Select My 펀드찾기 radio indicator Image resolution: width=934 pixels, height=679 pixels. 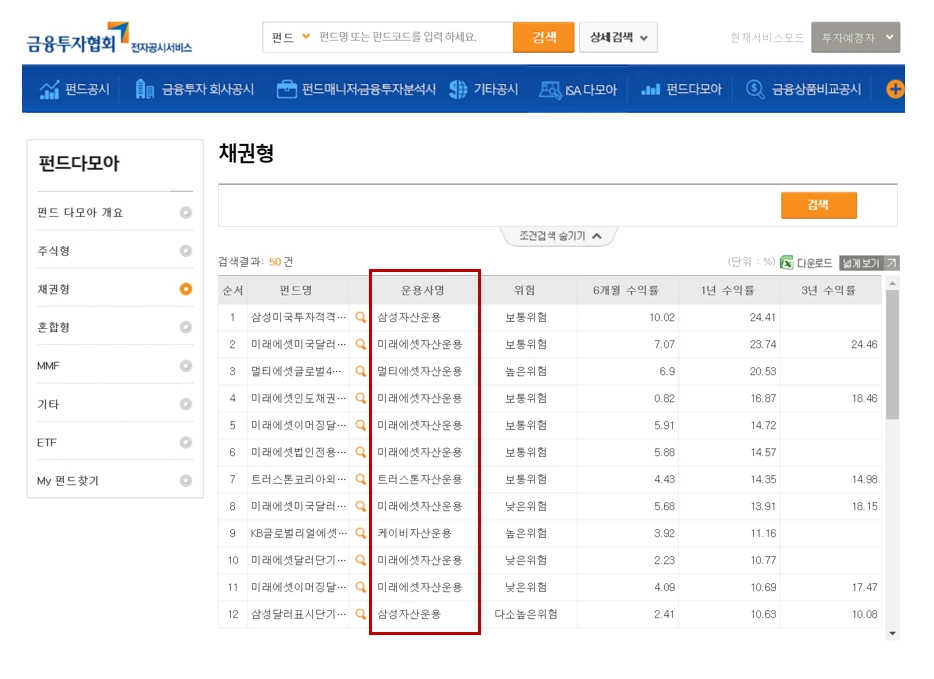[186, 480]
